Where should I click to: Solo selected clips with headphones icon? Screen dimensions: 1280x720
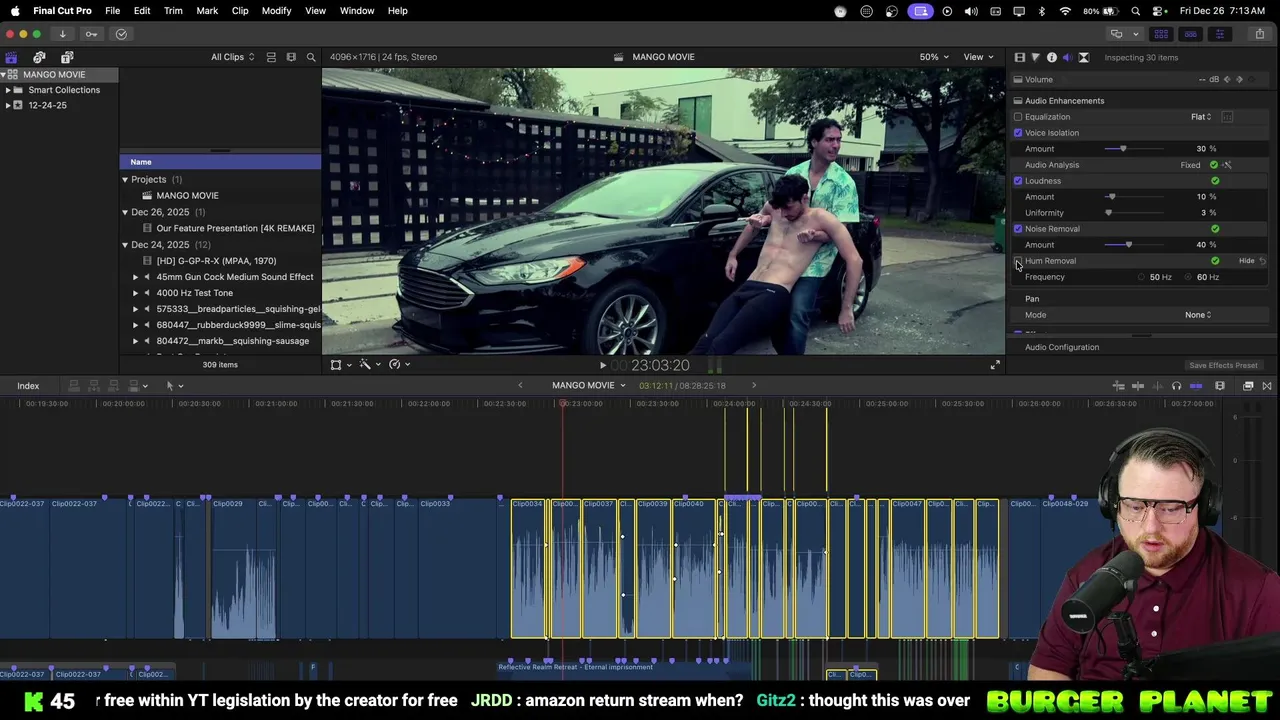[x=1176, y=386]
